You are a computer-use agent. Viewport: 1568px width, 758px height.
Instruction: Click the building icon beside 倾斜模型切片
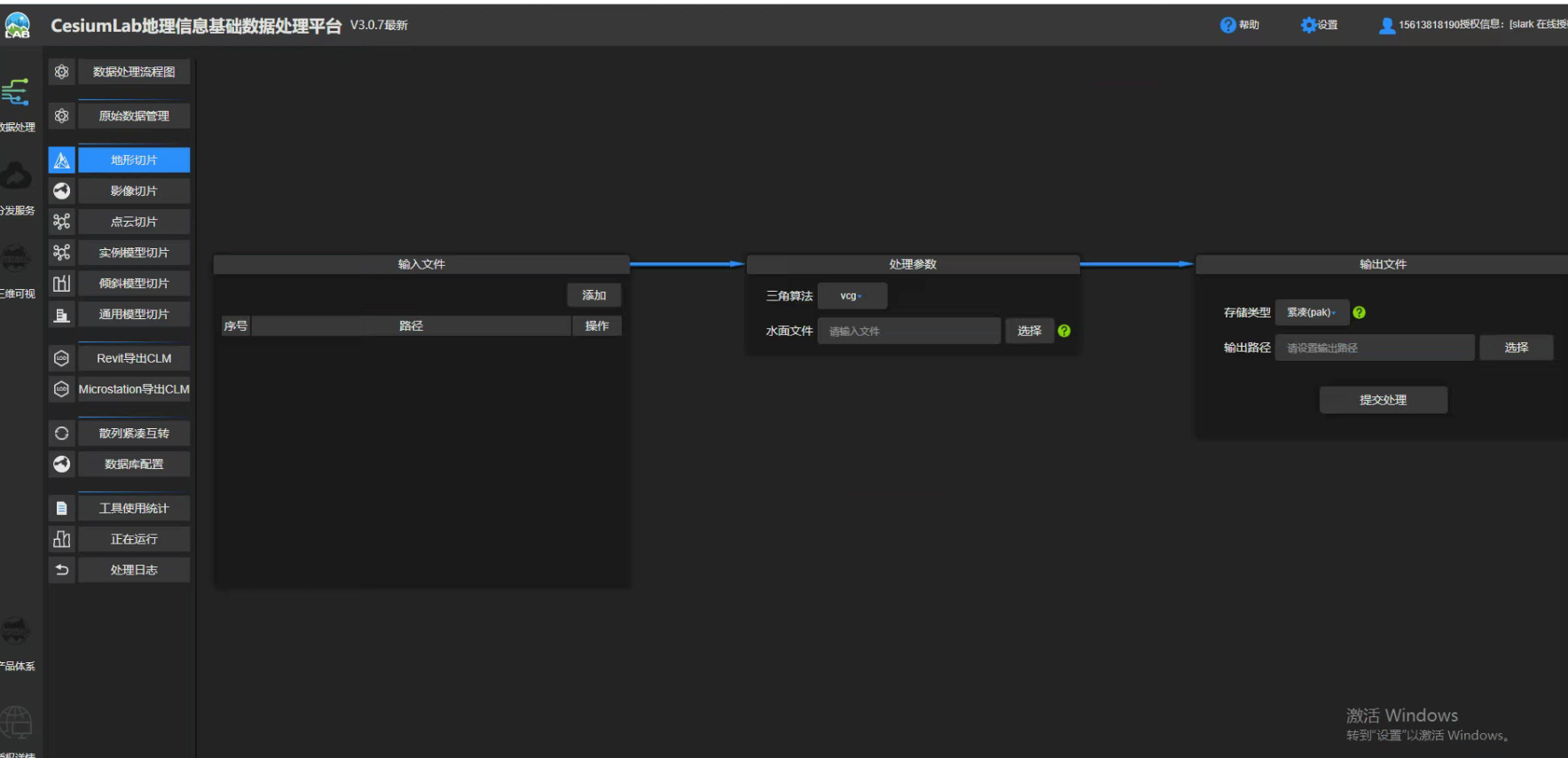click(61, 284)
